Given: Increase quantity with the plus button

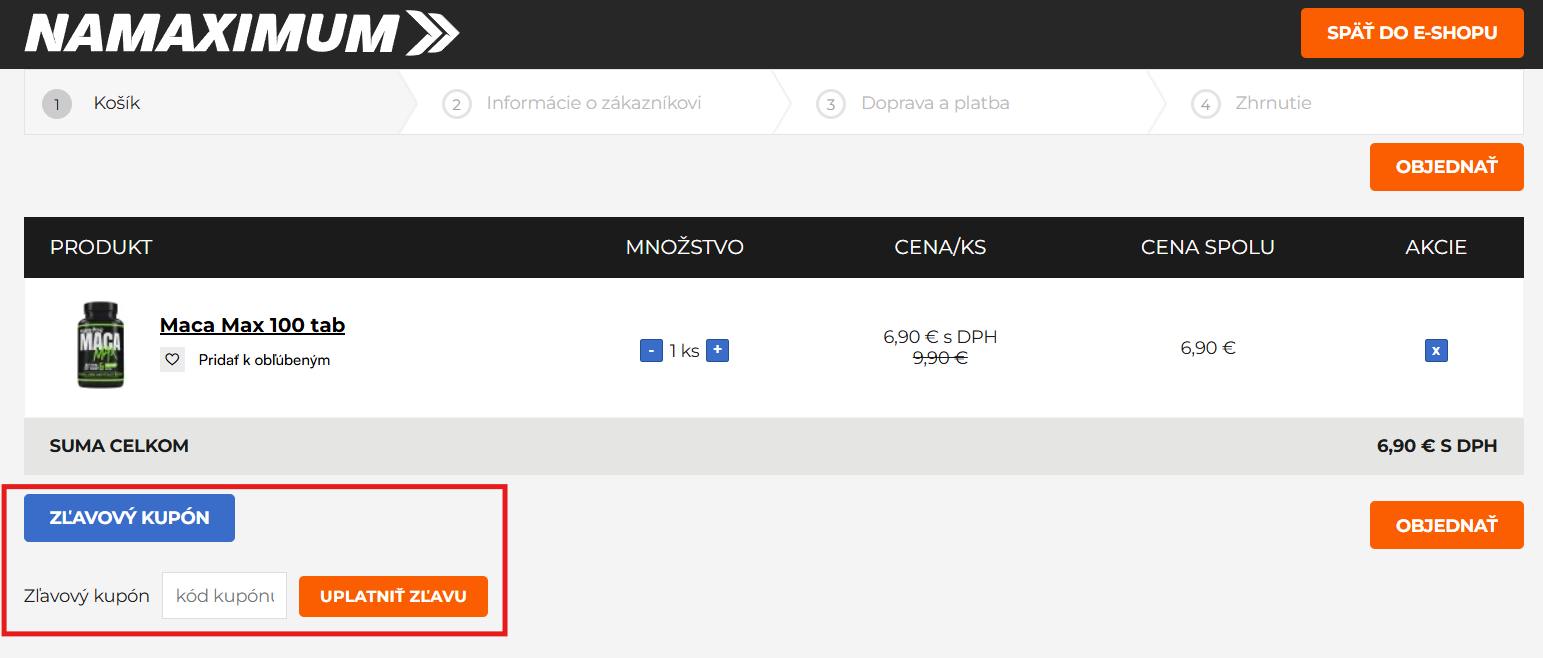Looking at the screenshot, I should click(717, 350).
